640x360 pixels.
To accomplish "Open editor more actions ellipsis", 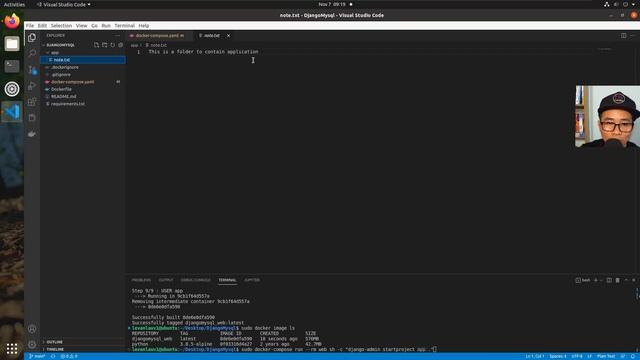I will click(632, 36).
